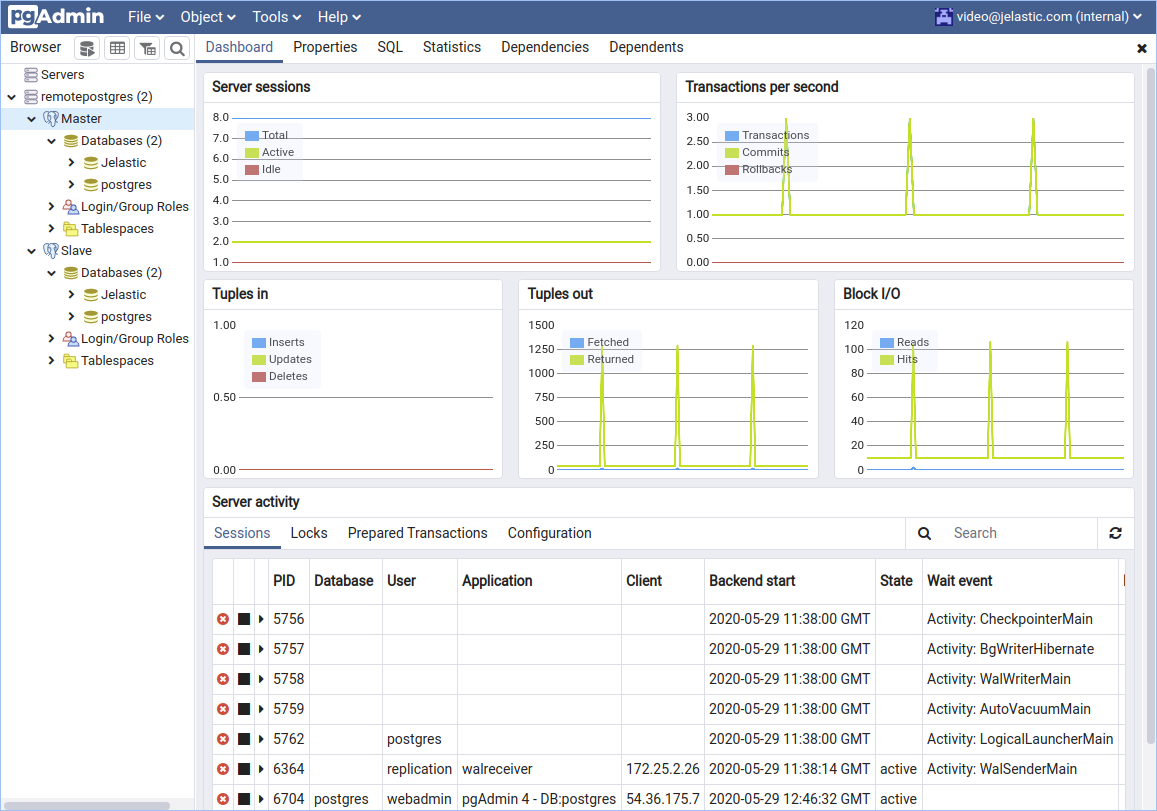This screenshot has height=811, width=1157.
Task: Click the Search Objects magnifier icon
Action: (177, 49)
